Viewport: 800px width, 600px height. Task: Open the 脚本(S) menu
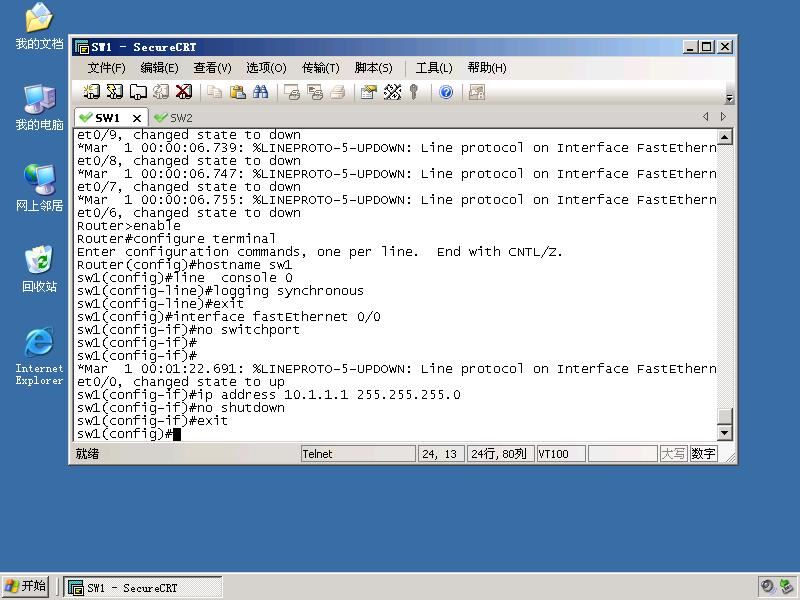pos(373,68)
